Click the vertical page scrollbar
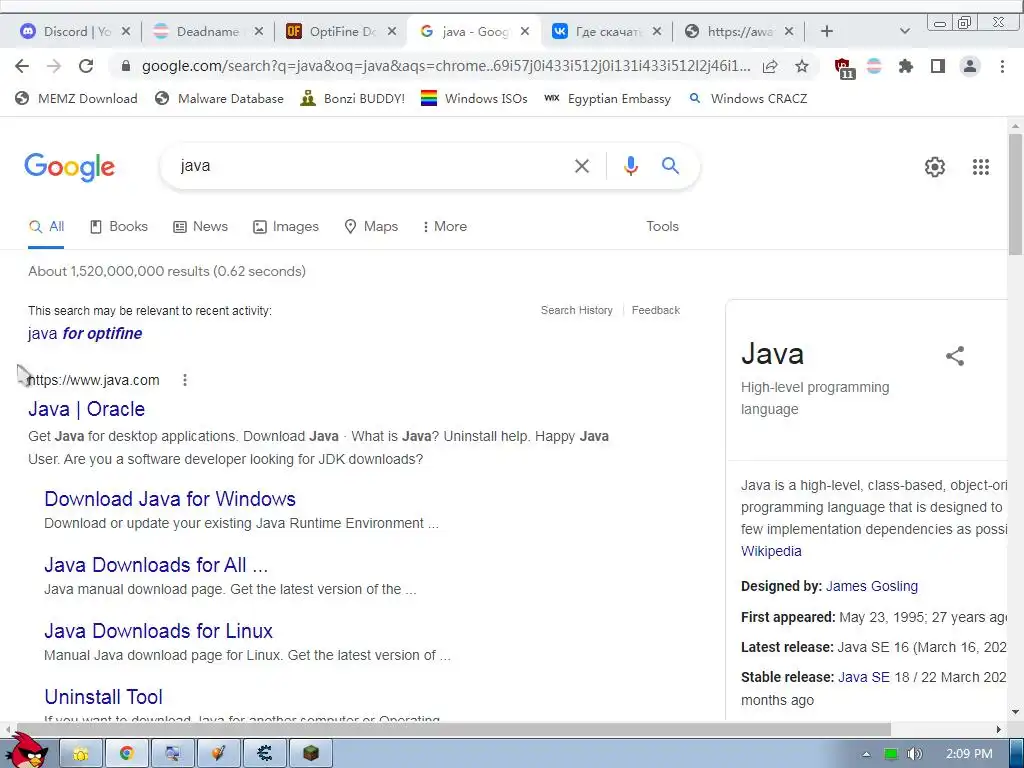 [x=1015, y=195]
